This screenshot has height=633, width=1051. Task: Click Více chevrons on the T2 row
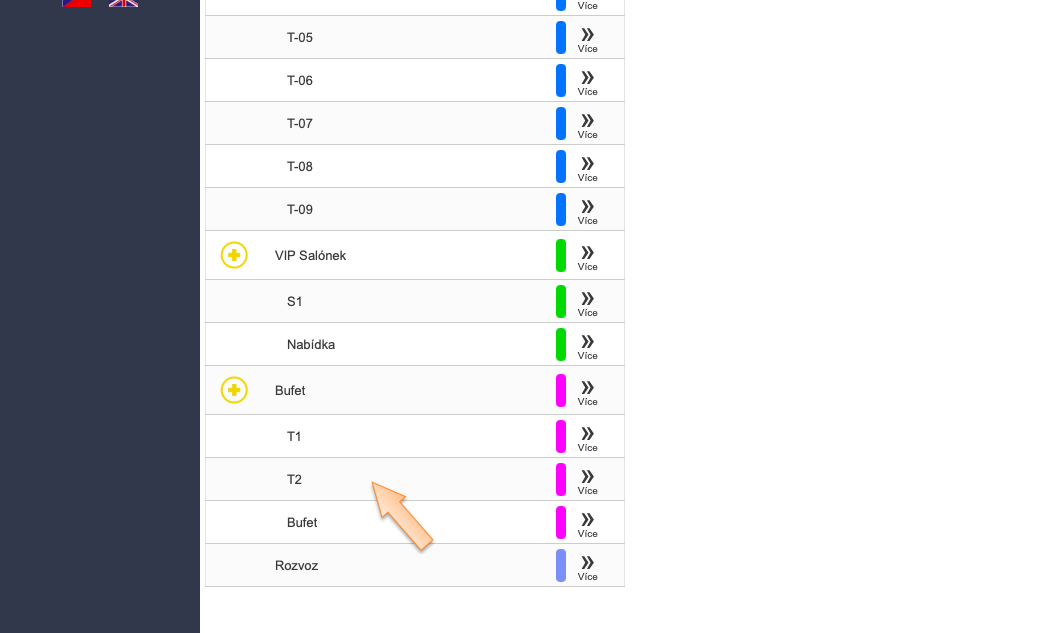click(x=587, y=481)
